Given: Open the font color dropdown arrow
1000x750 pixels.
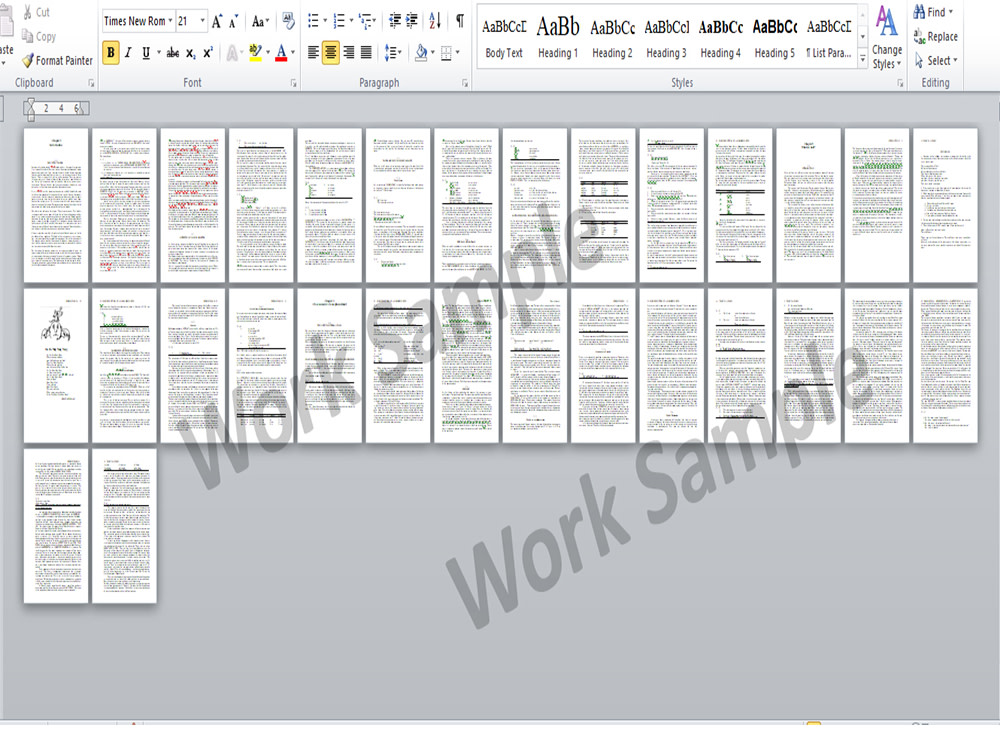Looking at the screenshot, I should pos(293,53).
